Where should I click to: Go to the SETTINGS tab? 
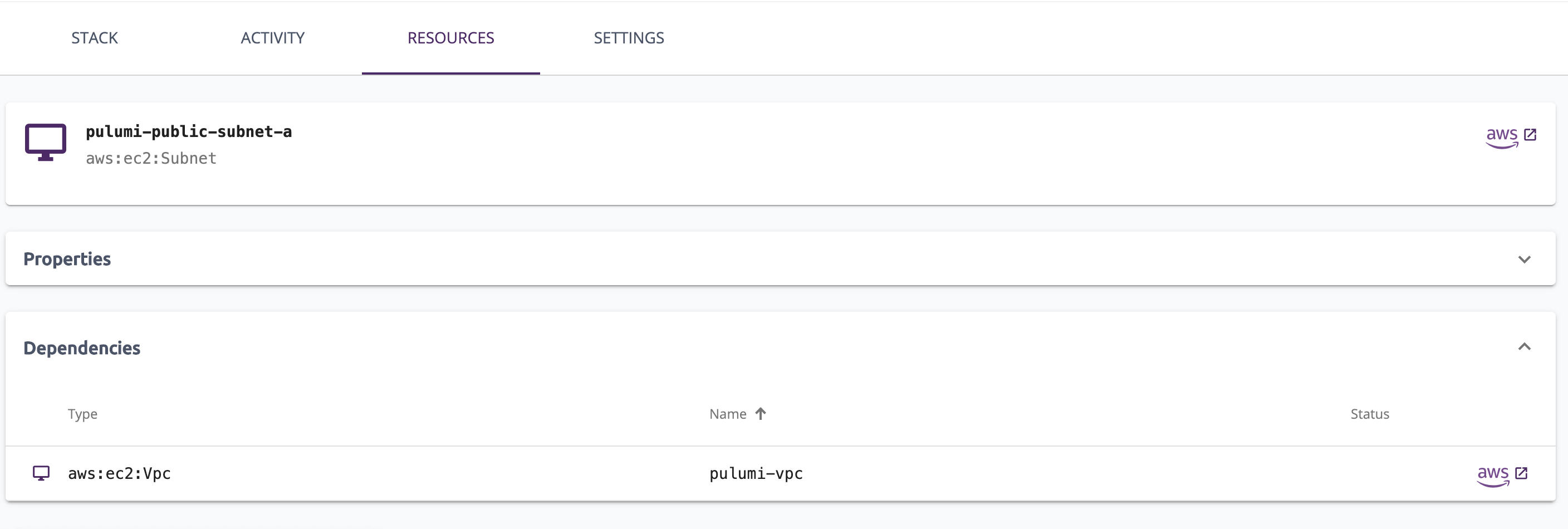click(629, 38)
